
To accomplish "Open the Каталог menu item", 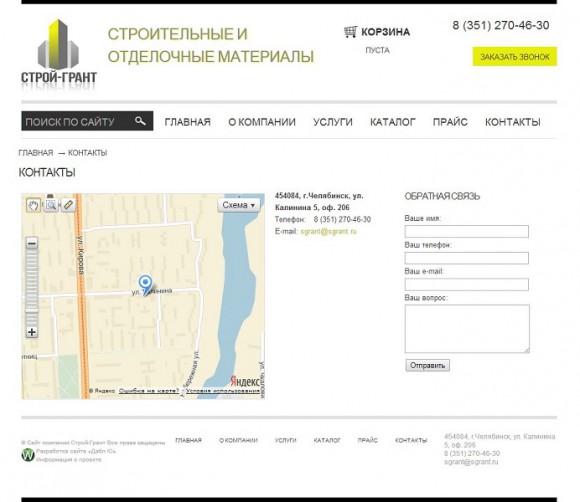I will coord(393,122).
